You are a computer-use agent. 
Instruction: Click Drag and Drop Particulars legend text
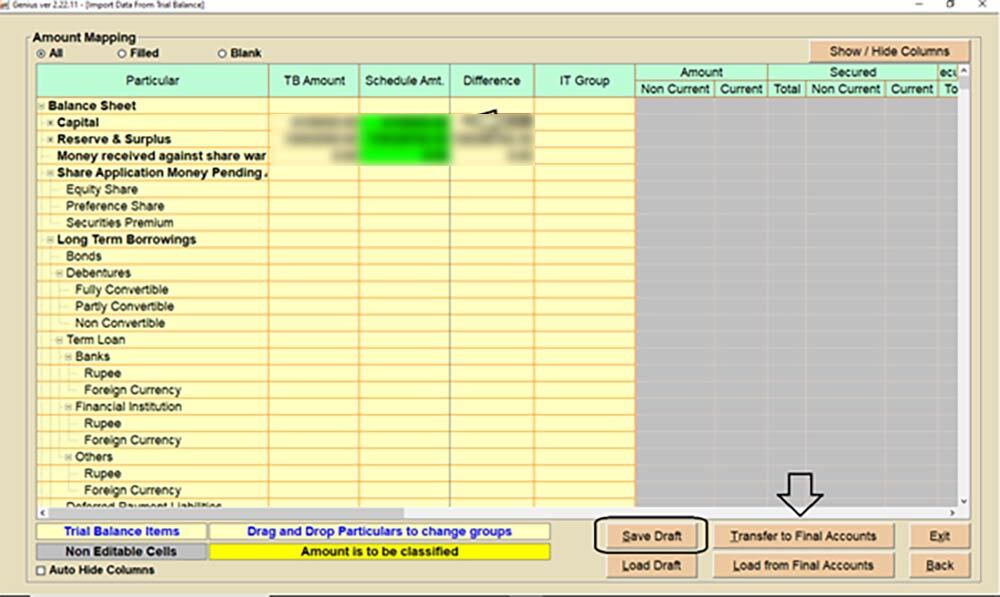pyautogui.click(x=379, y=531)
